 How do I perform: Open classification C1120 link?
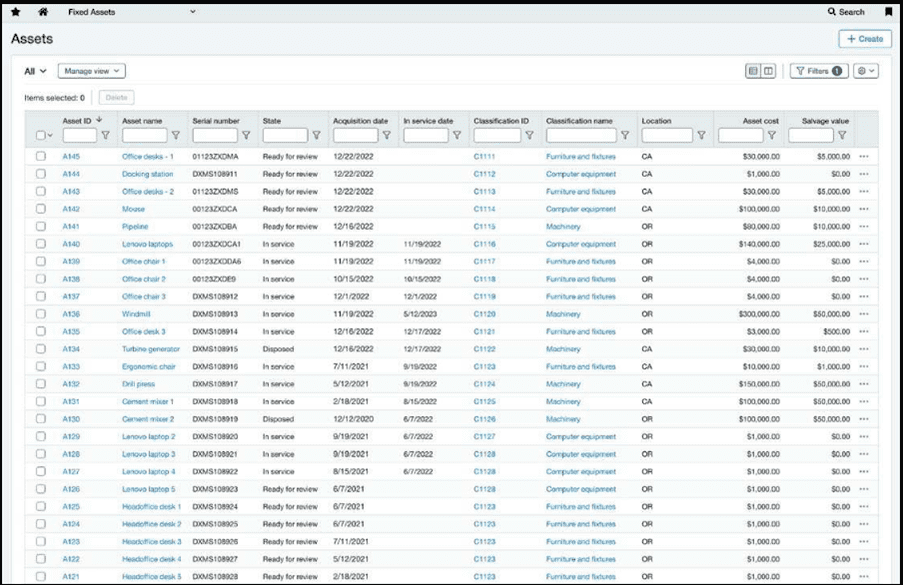coord(484,314)
